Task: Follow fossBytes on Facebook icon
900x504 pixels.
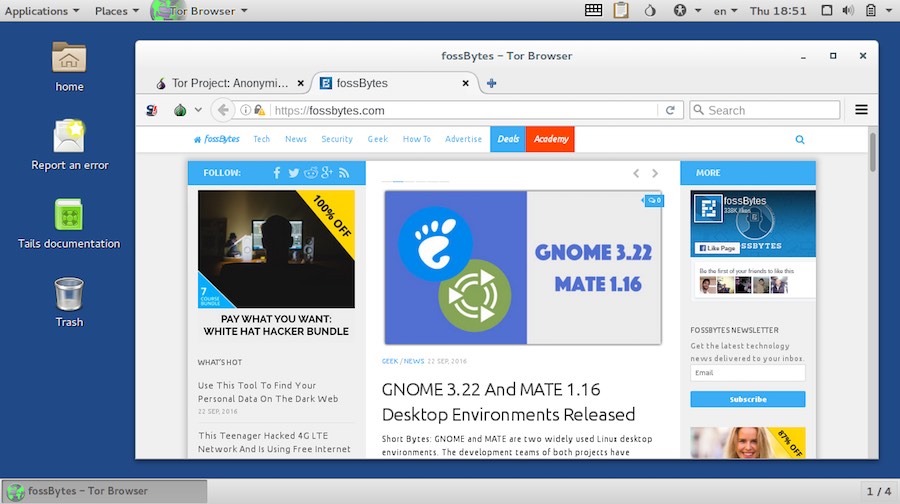Action: (x=277, y=173)
